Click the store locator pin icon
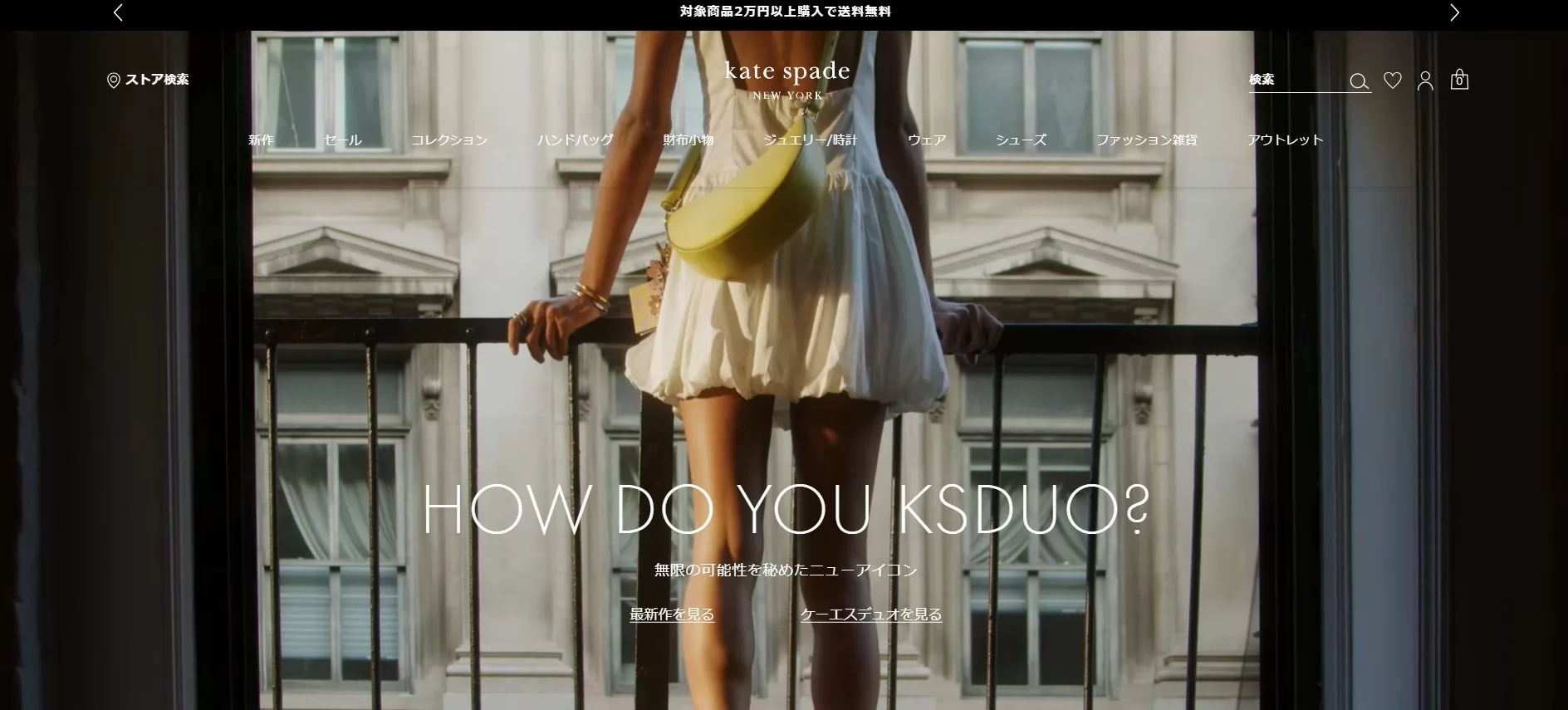Viewport: 1568px width, 710px height. point(114,81)
